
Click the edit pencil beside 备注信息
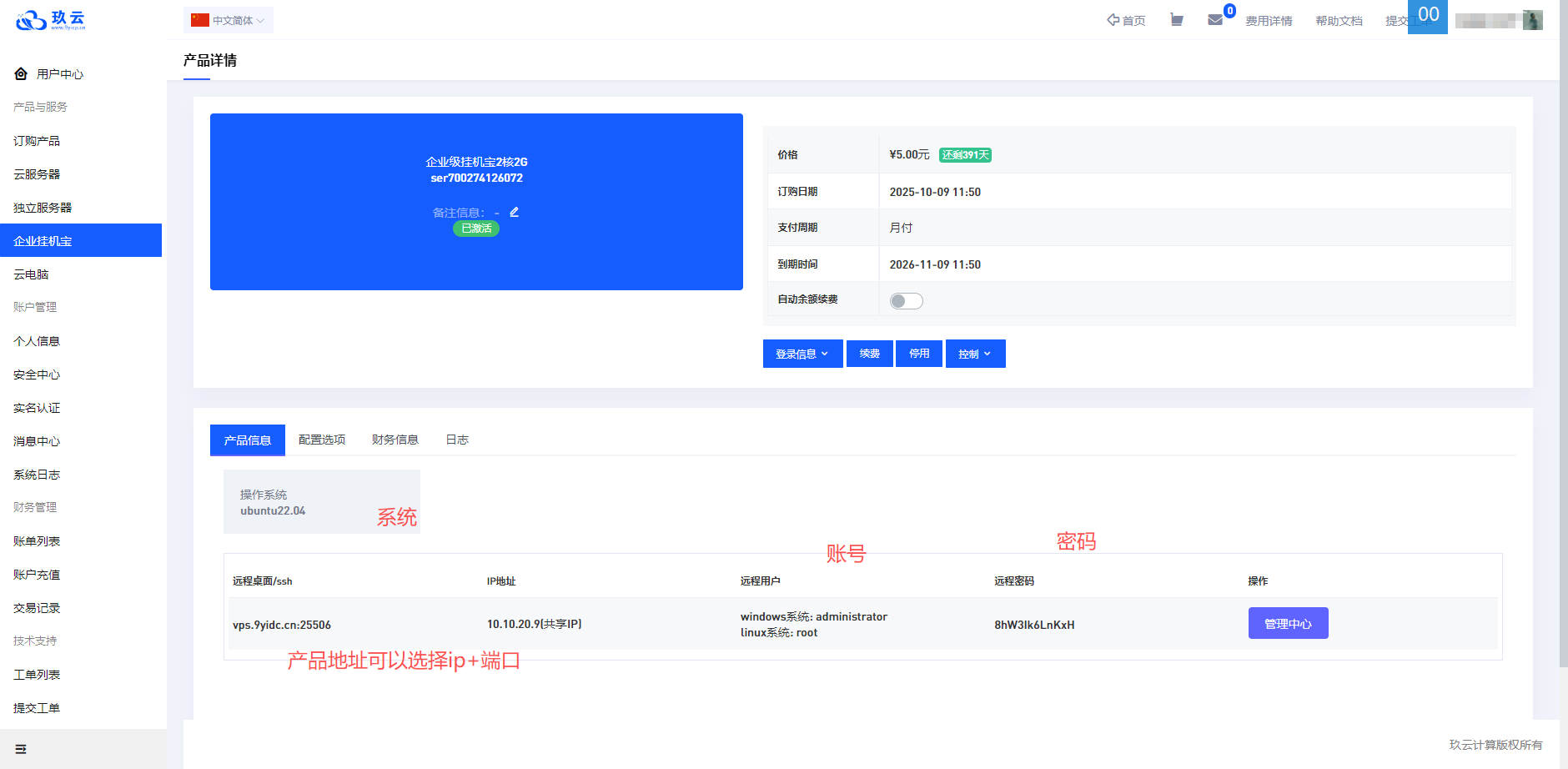[515, 212]
